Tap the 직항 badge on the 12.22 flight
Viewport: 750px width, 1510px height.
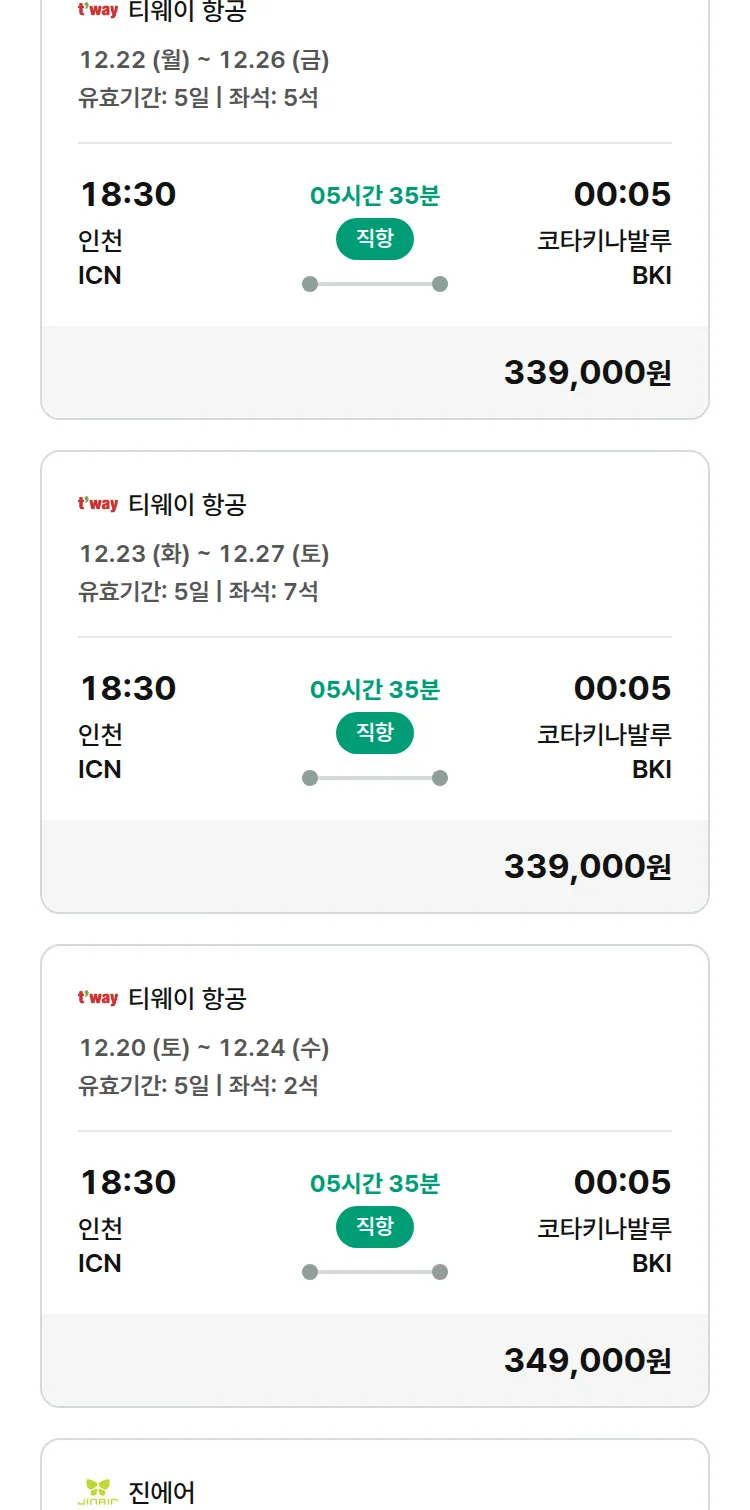click(375, 239)
